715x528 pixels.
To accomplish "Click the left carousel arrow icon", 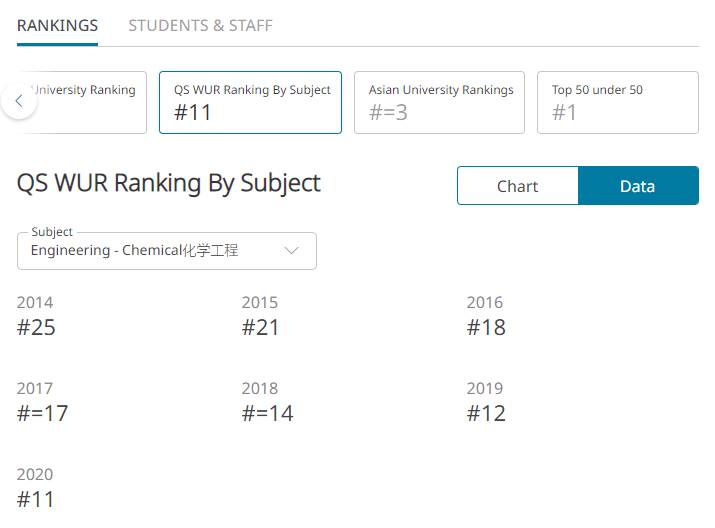I will (19, 101).
